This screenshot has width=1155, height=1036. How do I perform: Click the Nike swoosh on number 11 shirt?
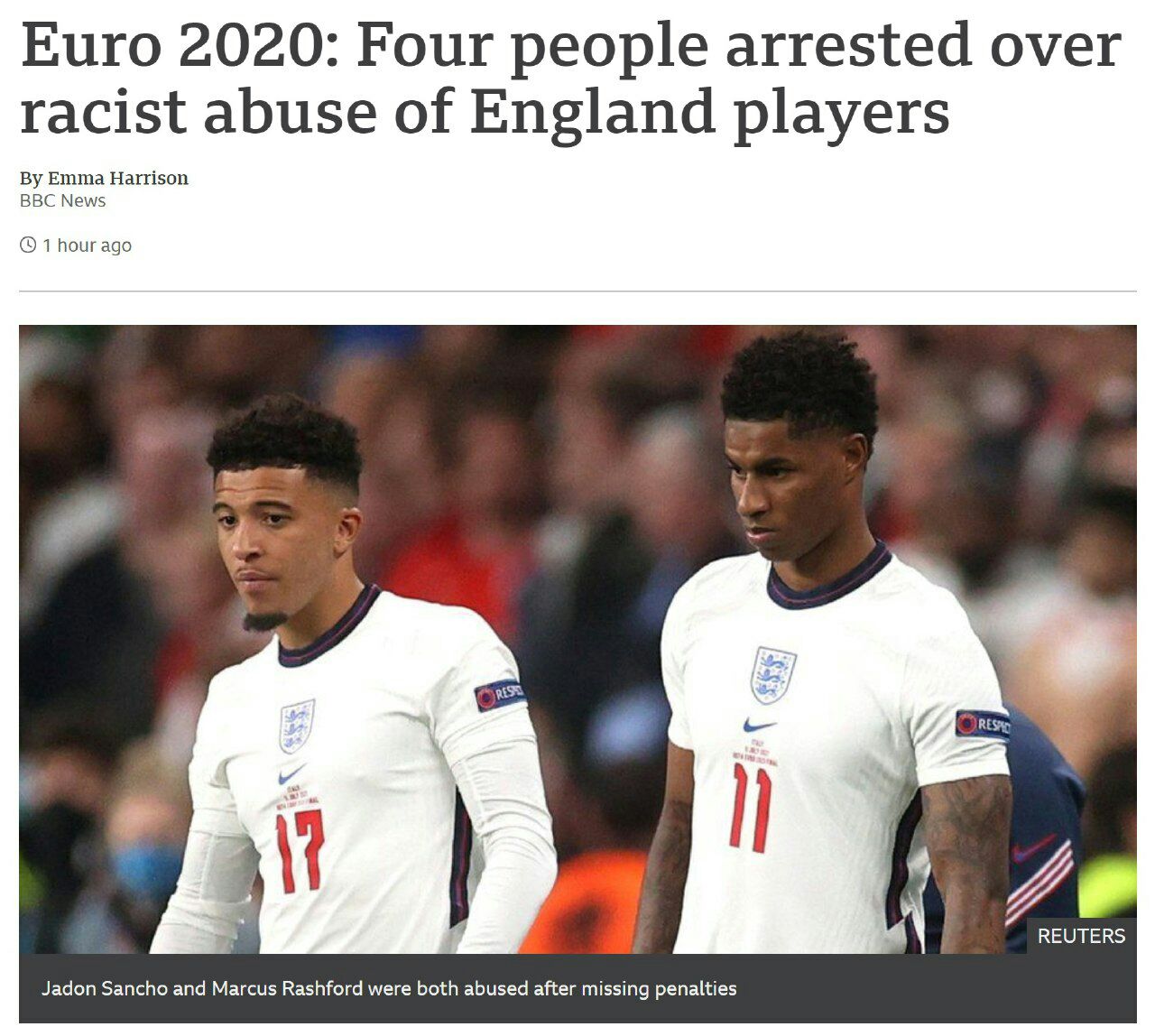[759, 725]
